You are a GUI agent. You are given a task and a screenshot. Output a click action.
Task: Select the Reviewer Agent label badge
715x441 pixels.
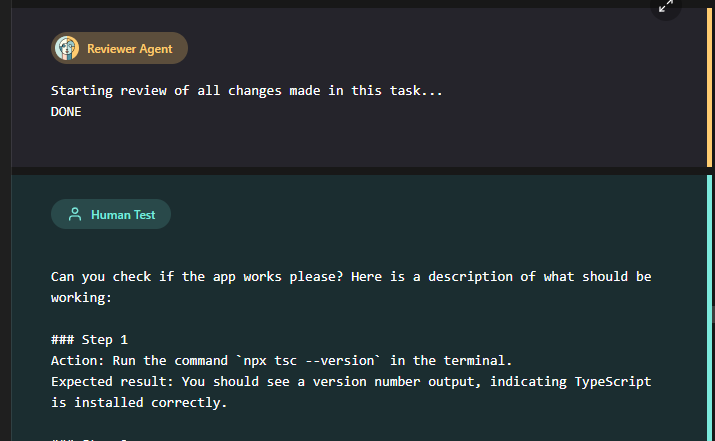(x=120, y=48)
